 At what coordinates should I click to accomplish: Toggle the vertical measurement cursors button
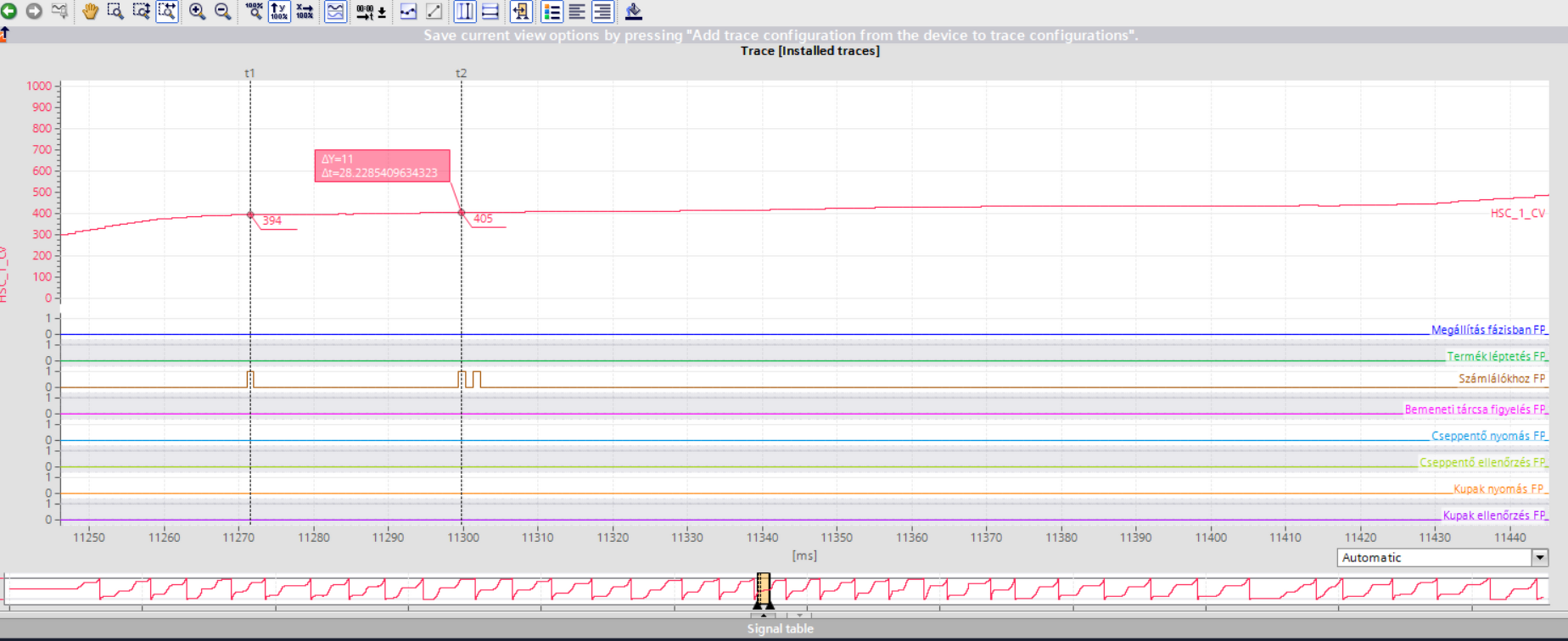point(465,11)
